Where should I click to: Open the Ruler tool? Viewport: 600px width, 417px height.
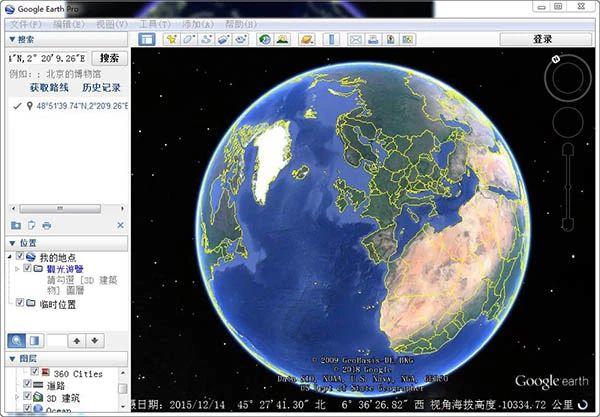(x=331, y=39)
